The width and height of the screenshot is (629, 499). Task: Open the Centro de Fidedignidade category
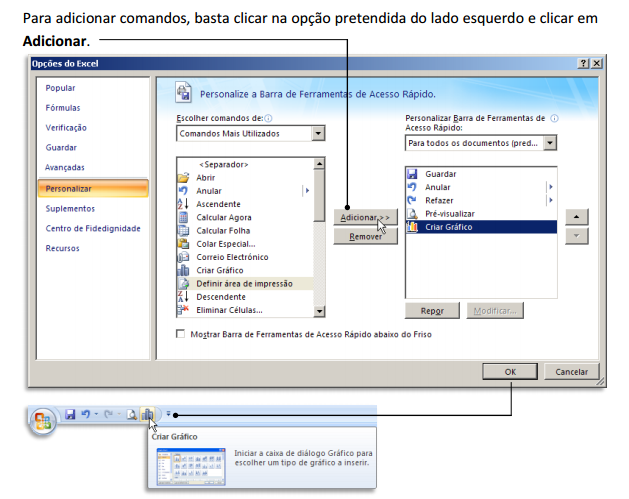pos(93,228)
